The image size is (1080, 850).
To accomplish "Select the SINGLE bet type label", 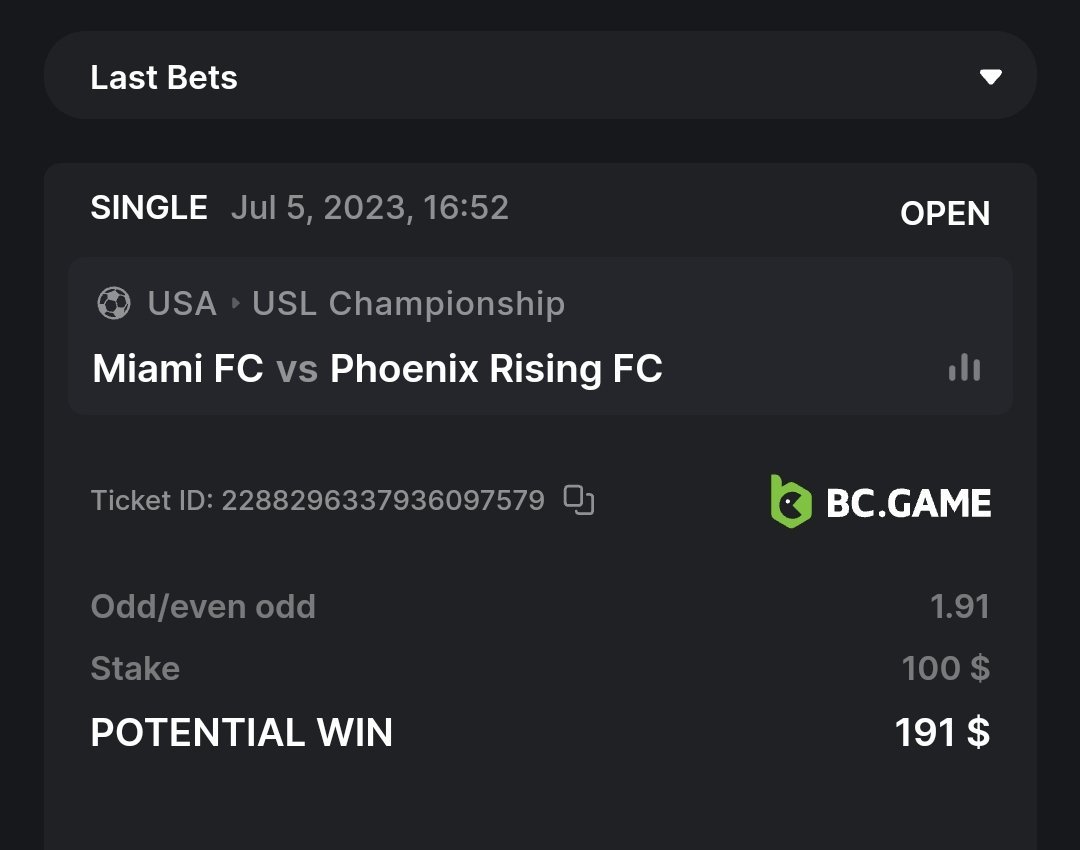I will 149,208.
